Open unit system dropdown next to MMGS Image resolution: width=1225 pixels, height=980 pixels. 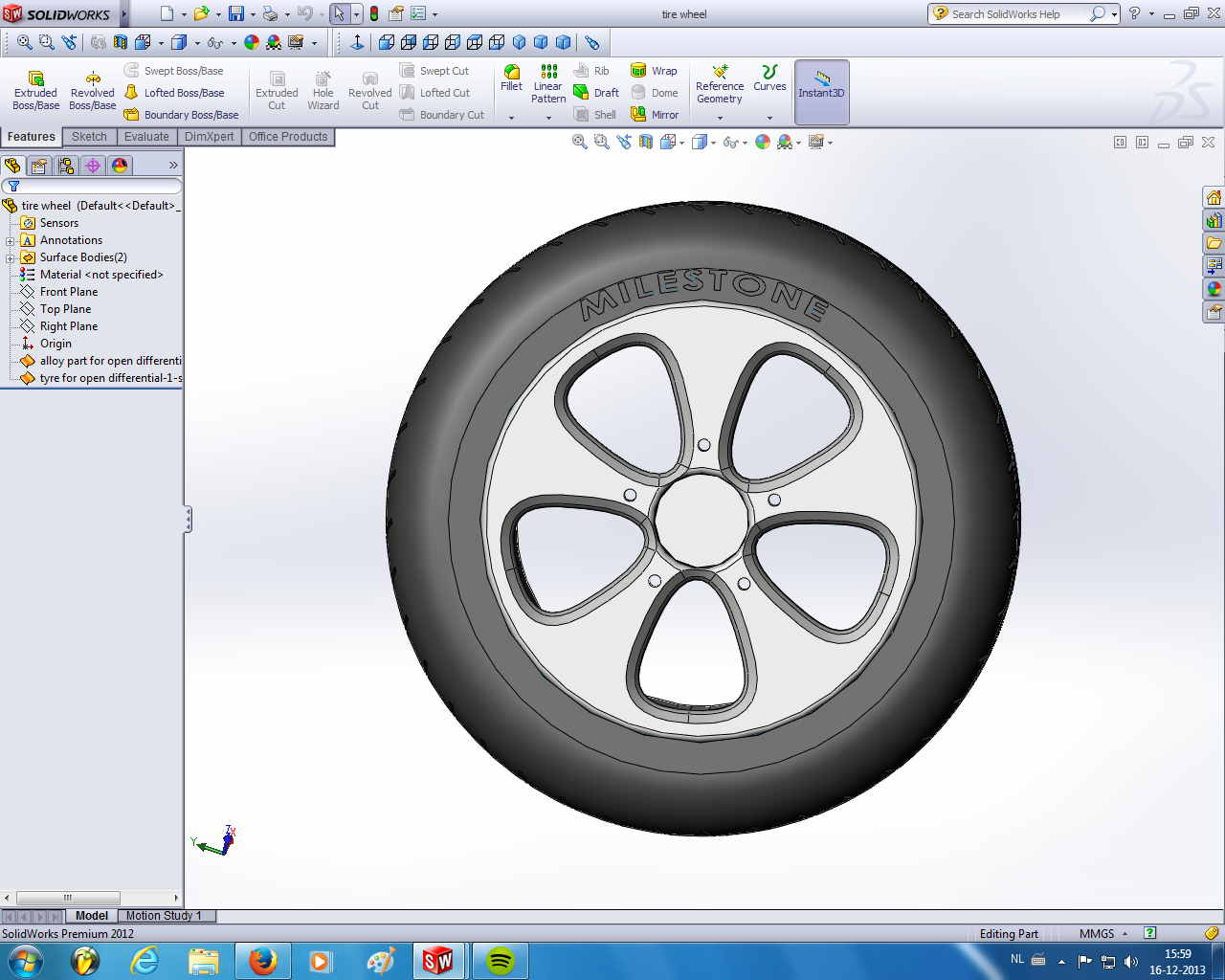click(1125, 934)
